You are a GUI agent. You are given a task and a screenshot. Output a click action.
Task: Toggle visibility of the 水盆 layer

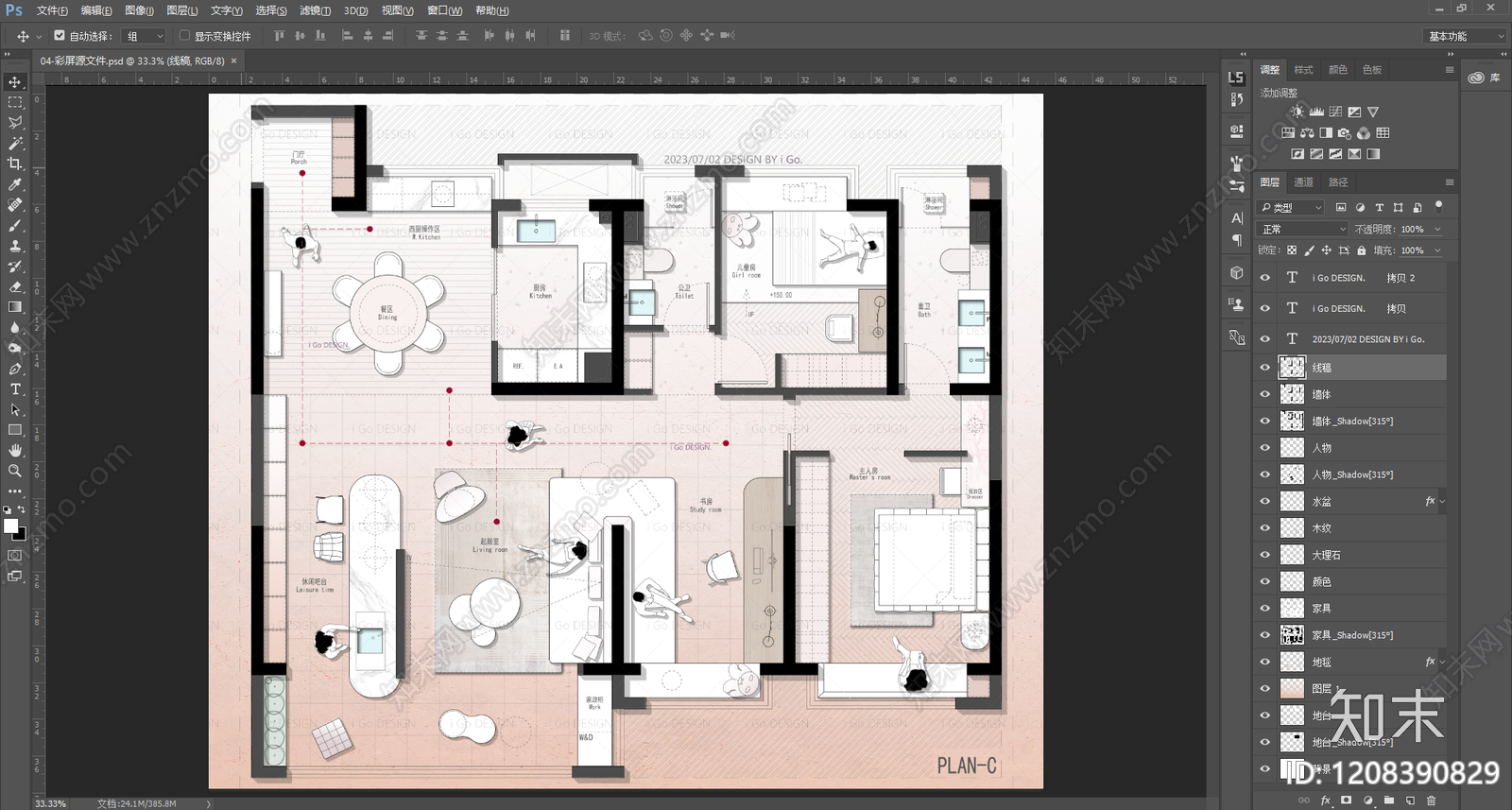1265,501
